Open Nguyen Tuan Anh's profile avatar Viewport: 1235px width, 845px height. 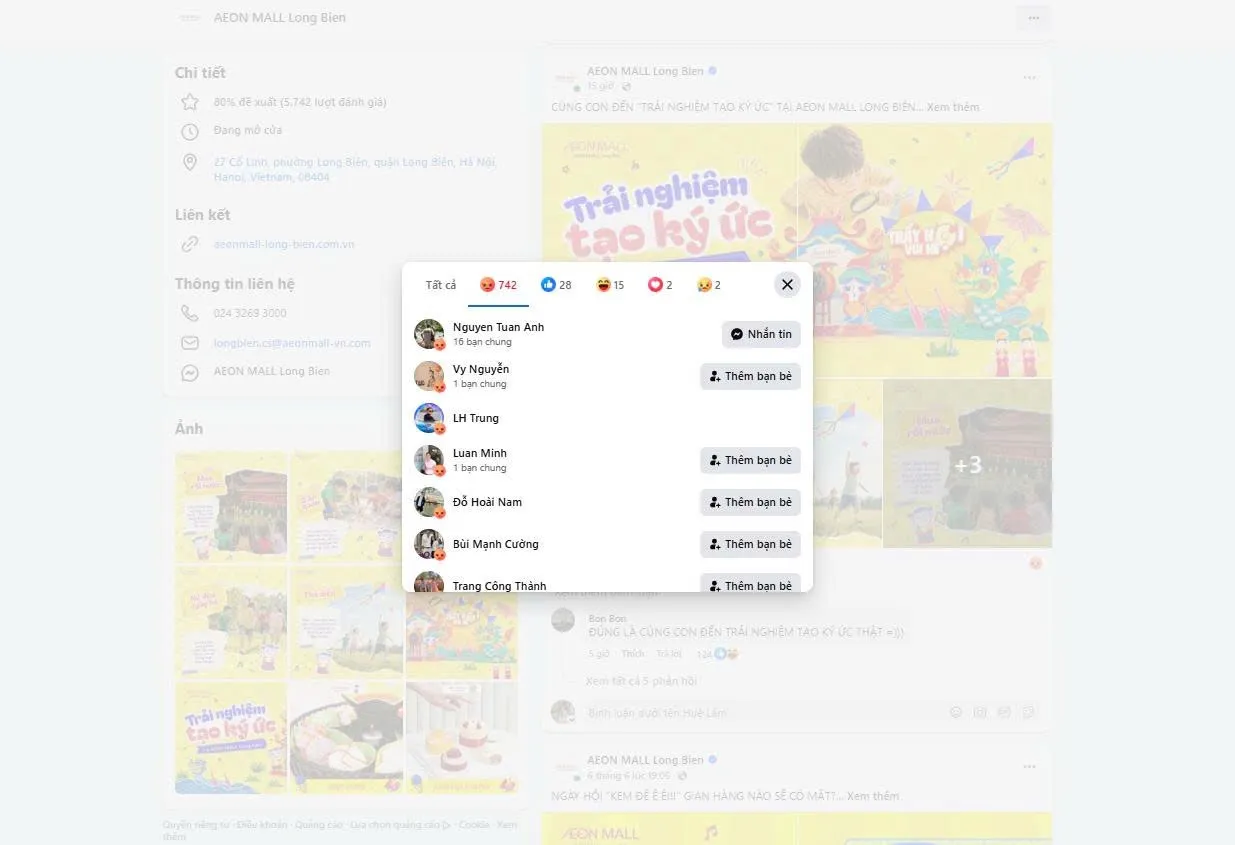[x=429, y=334]
